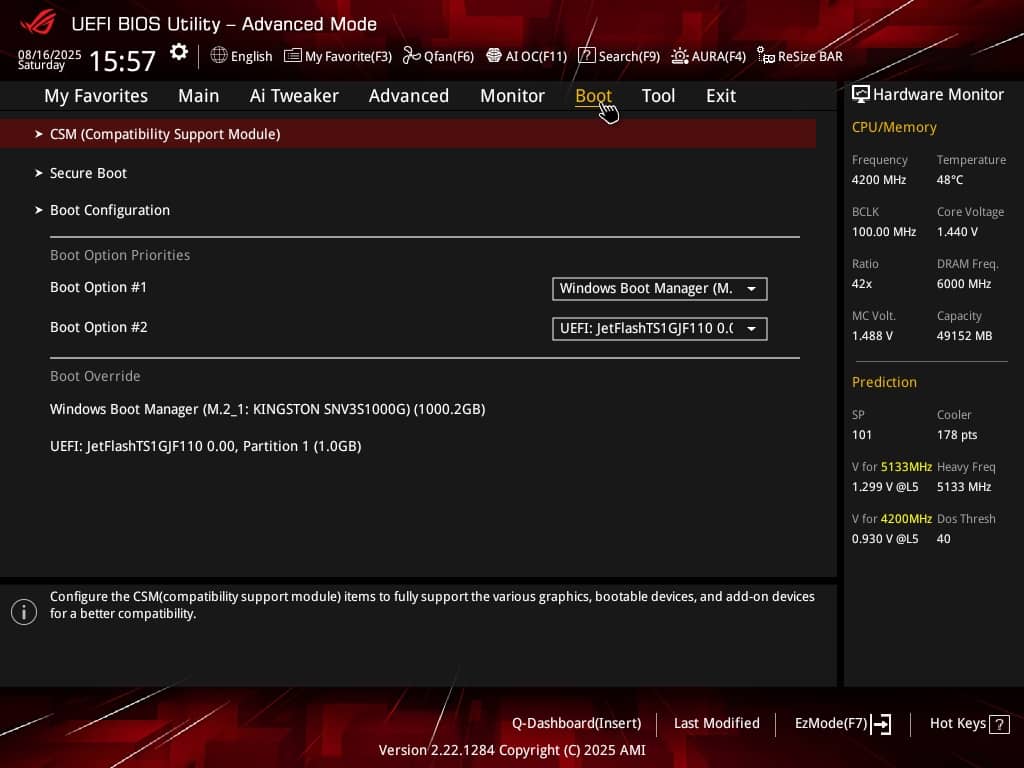1024x768 pixels.
Task: Click the CPU Frequency 4200 MHz value
Action: coord(878,180)
